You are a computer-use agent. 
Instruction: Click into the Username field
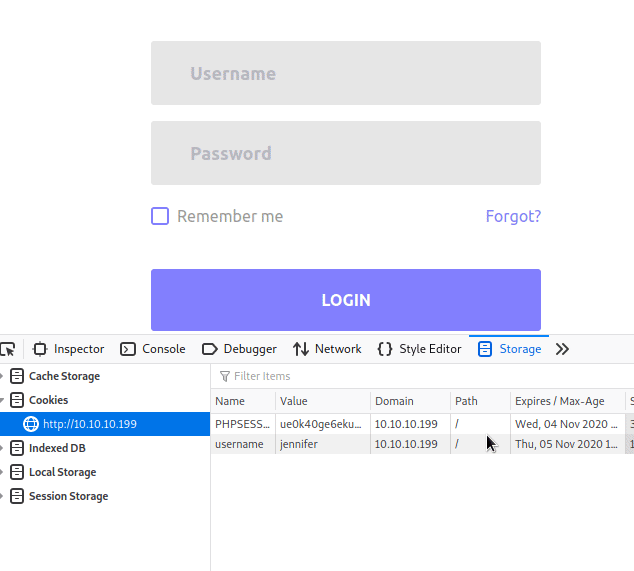pos(345,73)
